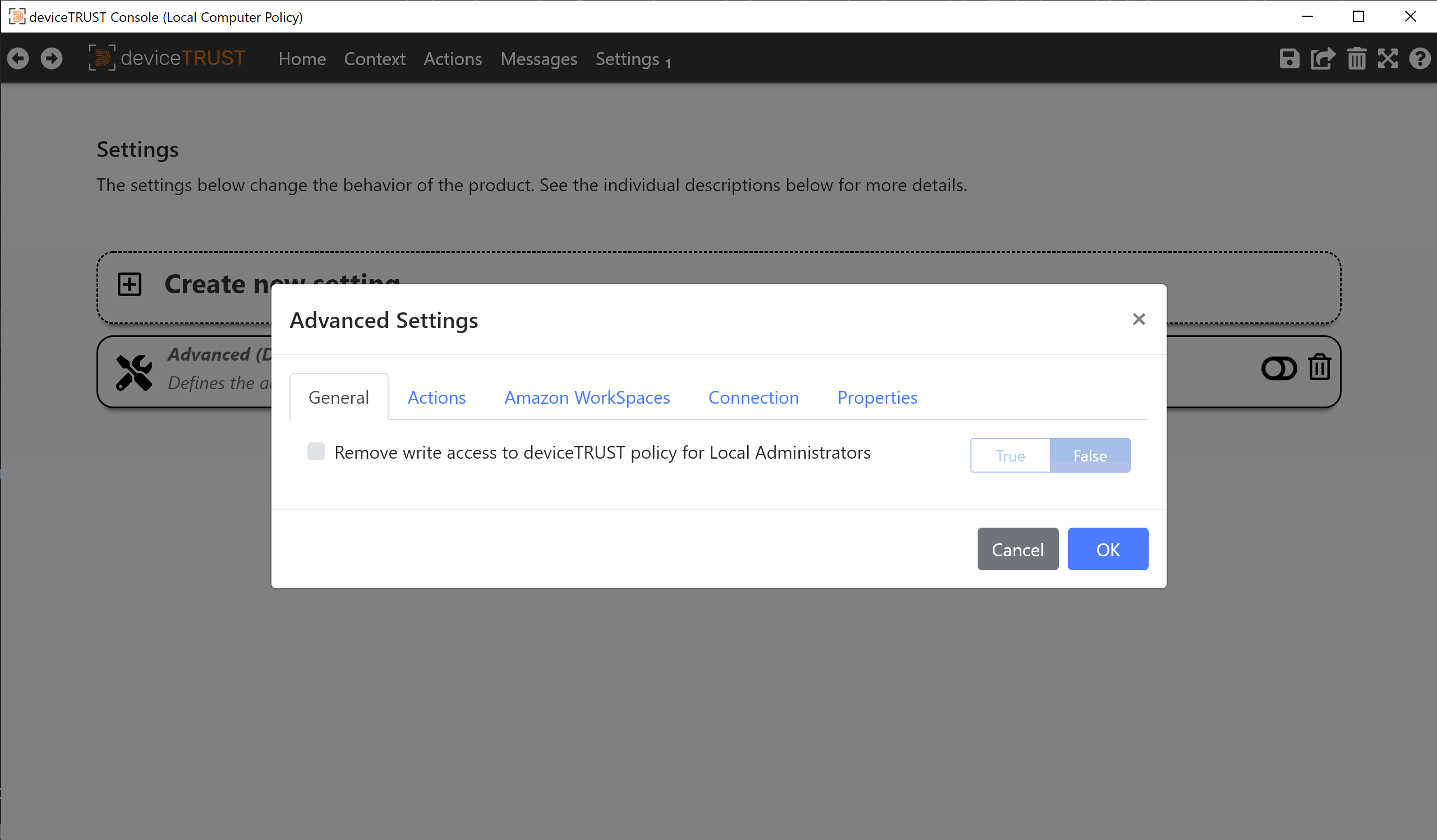
Task: Click the trash icon in top toolbar
Action: 1357,58
